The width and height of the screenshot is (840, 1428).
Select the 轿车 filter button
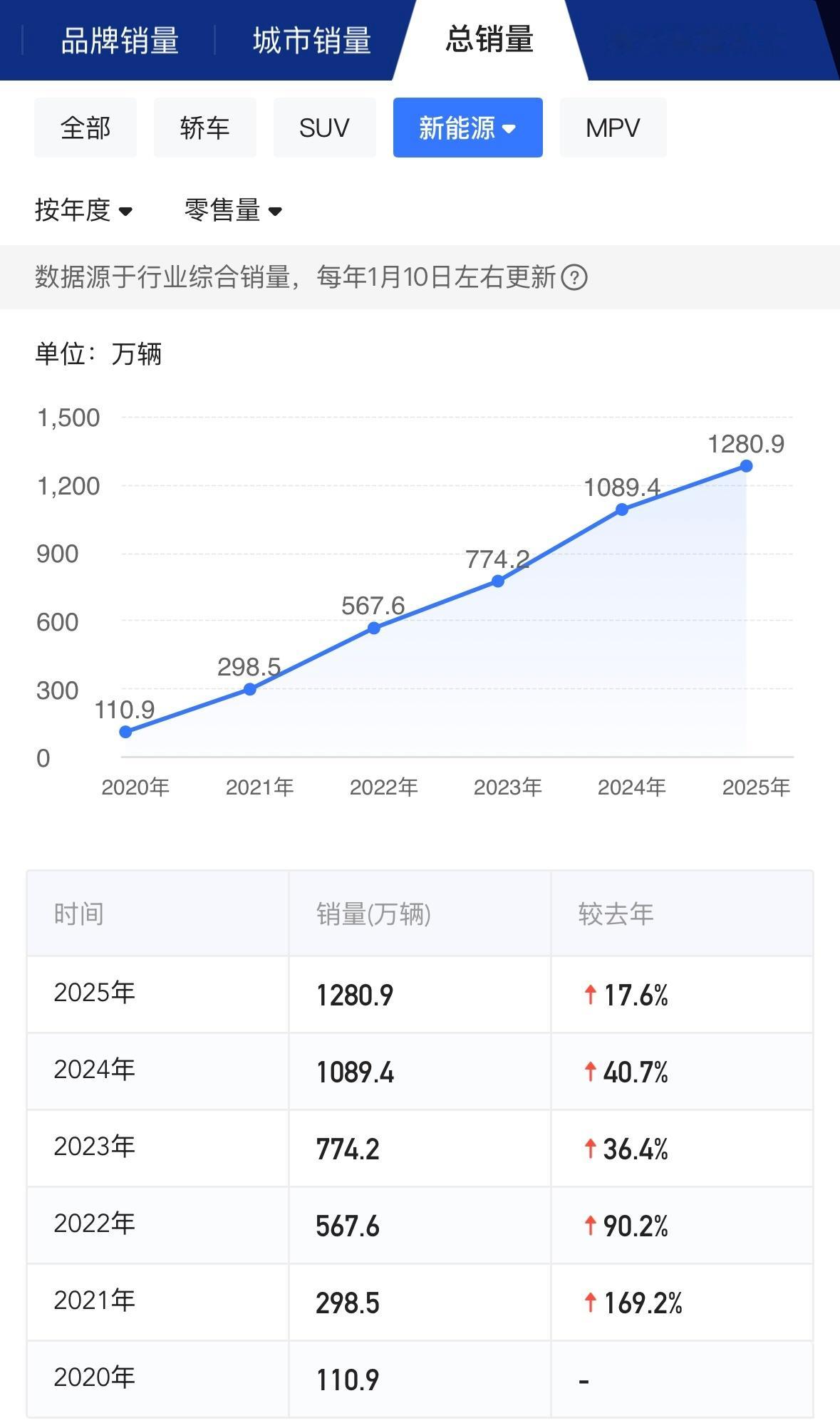205,128
